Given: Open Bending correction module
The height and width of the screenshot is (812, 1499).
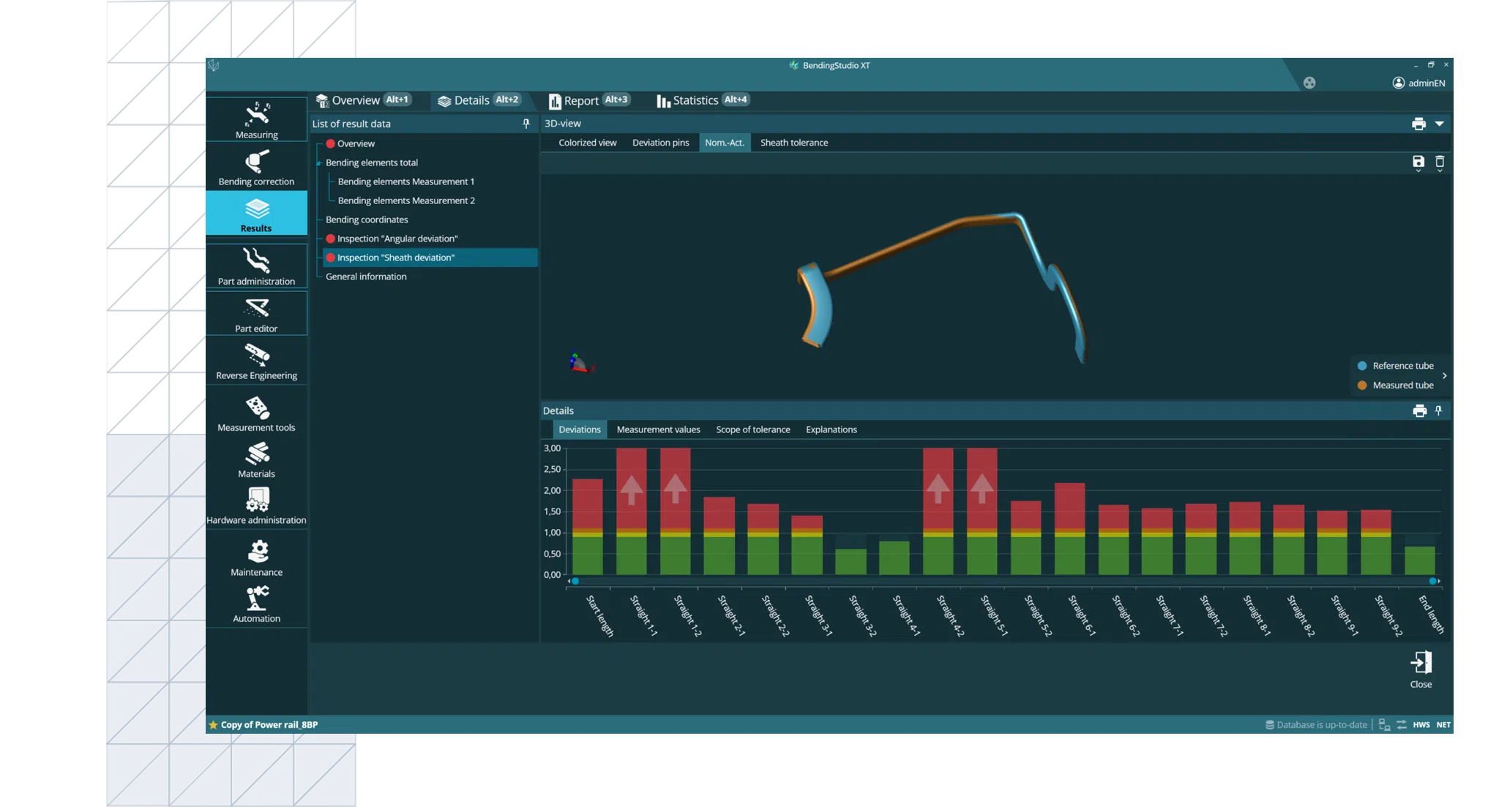Looking at the screenshot, I should click(256, 167).
